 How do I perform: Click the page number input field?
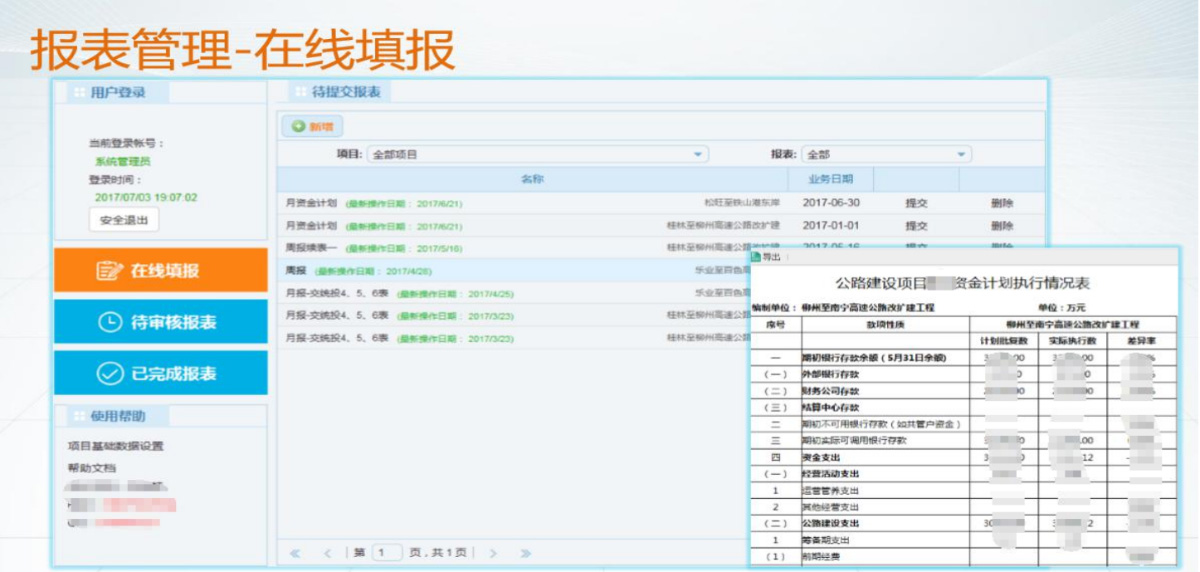(386, 552)
